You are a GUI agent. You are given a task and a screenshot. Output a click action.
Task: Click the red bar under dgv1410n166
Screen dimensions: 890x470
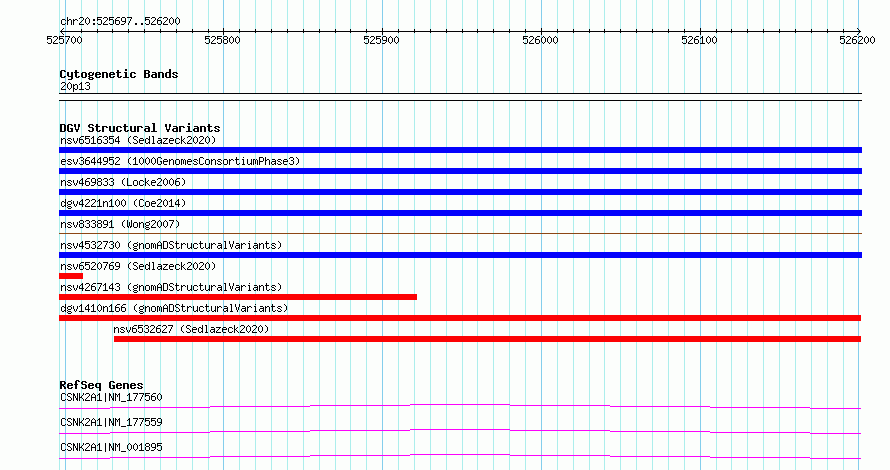tap(460, 318)
